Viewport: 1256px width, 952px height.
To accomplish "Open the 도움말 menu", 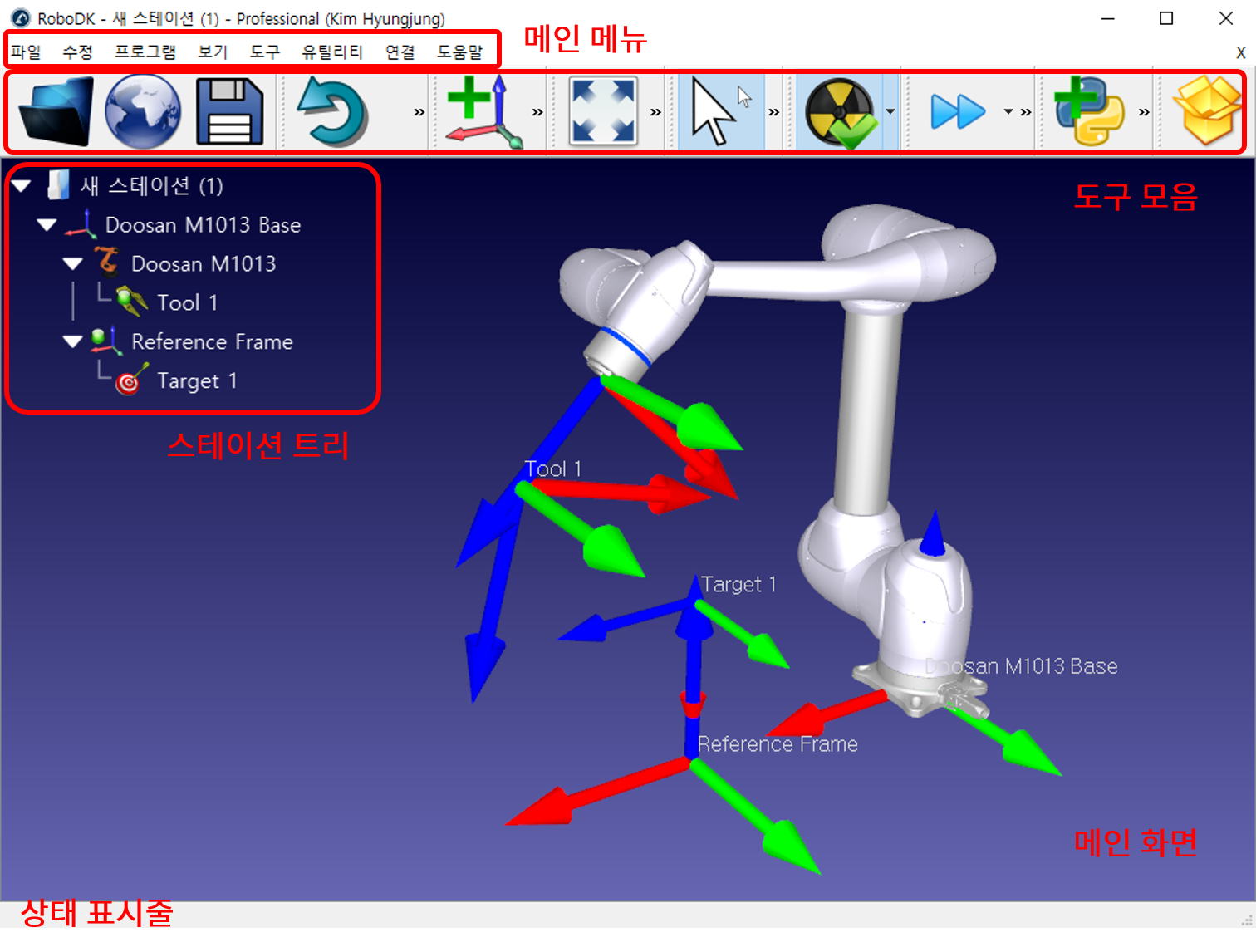I will tap(459, 52).
